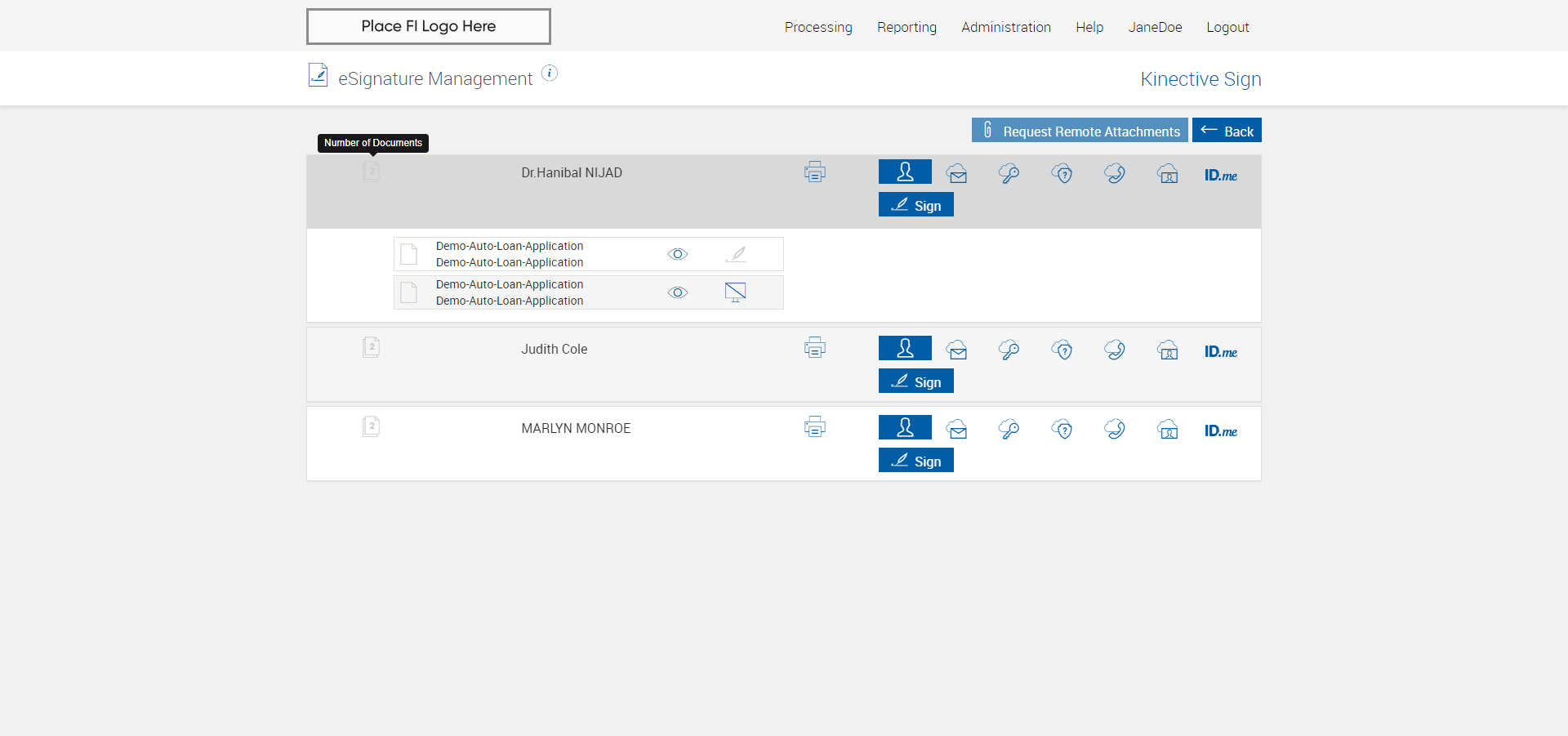This screenshot has height=736, width=1568.
Task: Click first Demo-Auto-Loan-Application document name
Action: point(510,254)
